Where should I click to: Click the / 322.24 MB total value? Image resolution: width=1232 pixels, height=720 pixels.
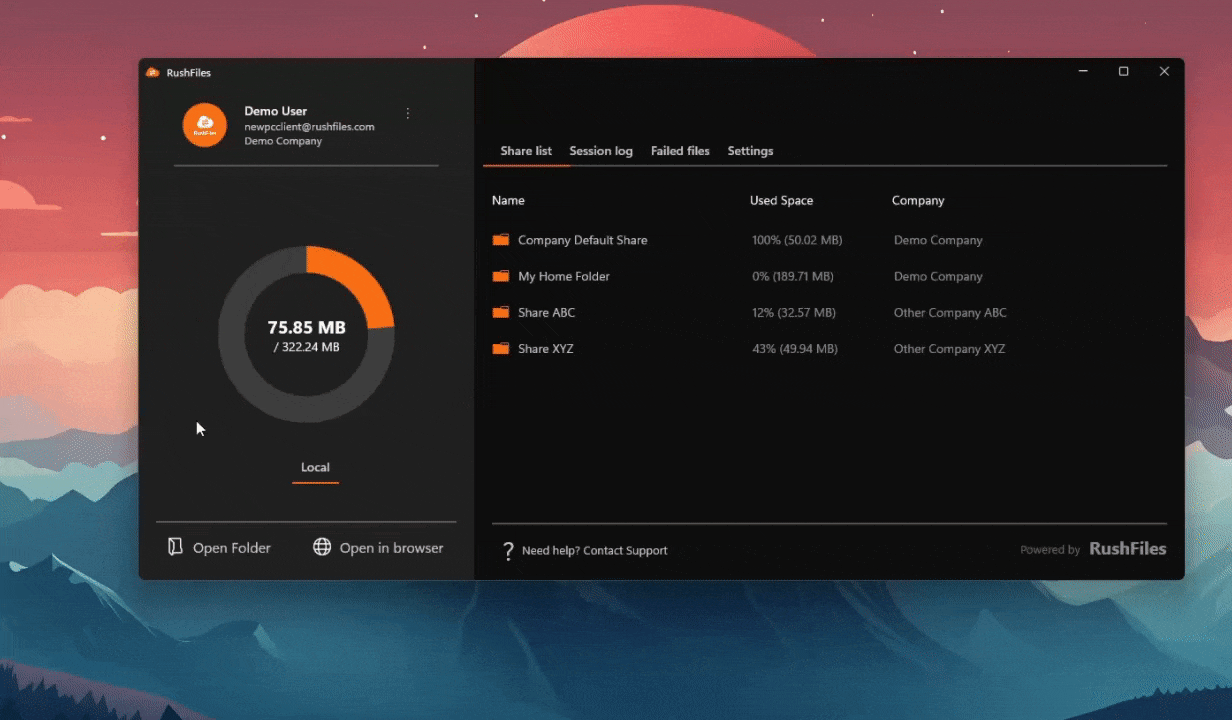click(306, 347)
